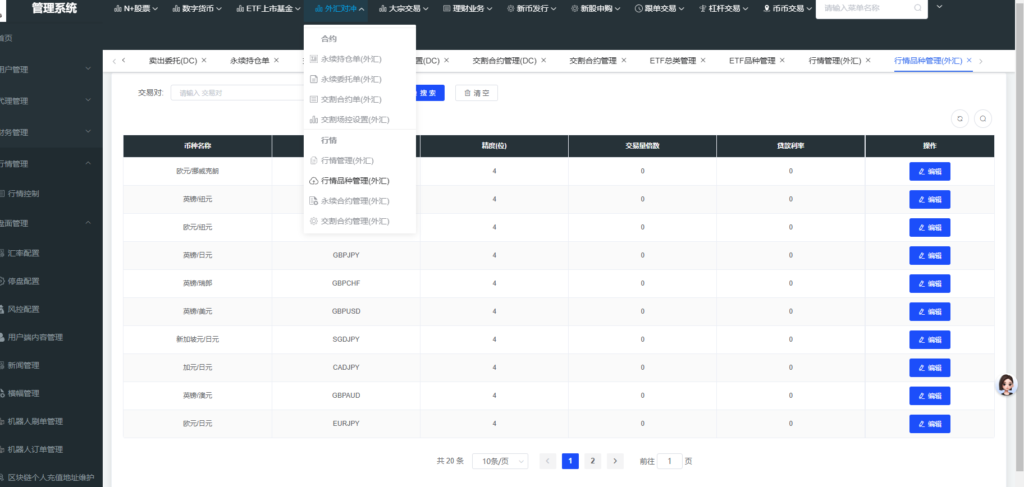Close the 行情管理(外汇) tab

pyautogui.click(x=868, y=60)
